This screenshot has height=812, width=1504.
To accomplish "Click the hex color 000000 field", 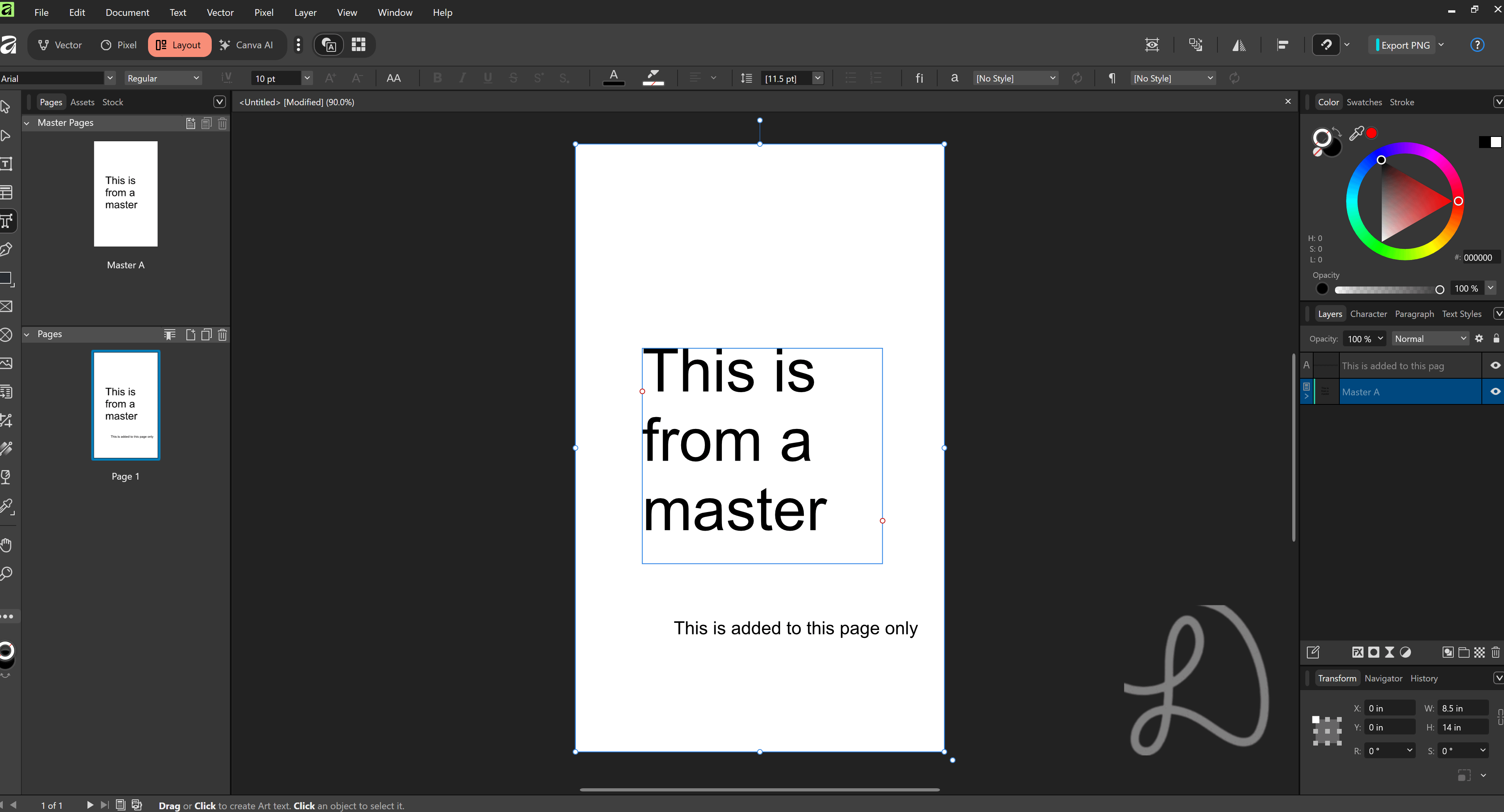I will click(1480, 258).
